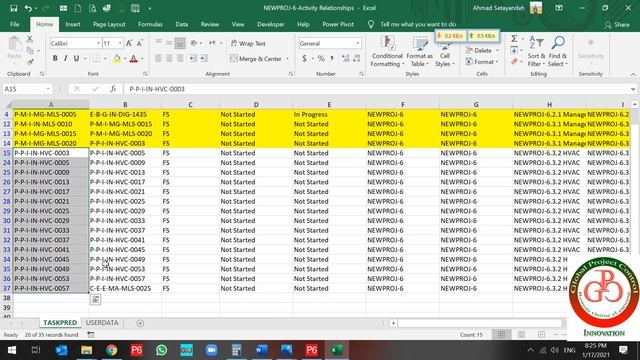Open Word from the taskbar

[262, 350]
